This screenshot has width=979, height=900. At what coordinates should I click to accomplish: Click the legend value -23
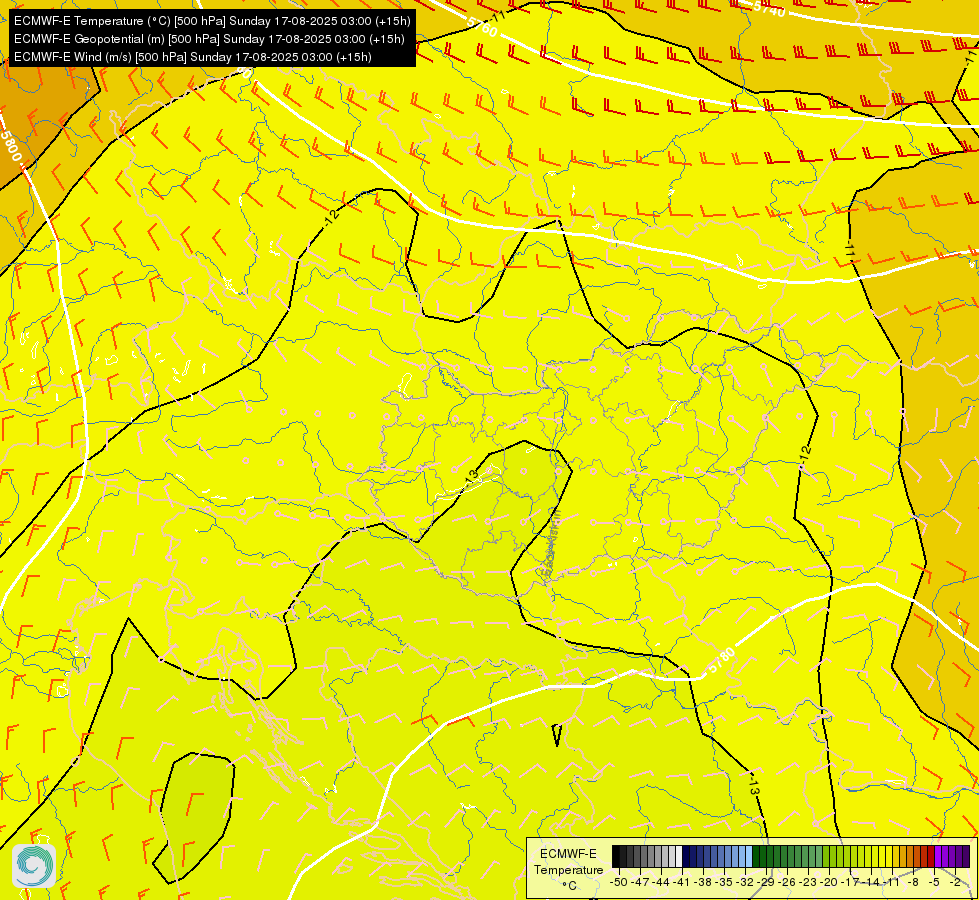tap(808, 882)
